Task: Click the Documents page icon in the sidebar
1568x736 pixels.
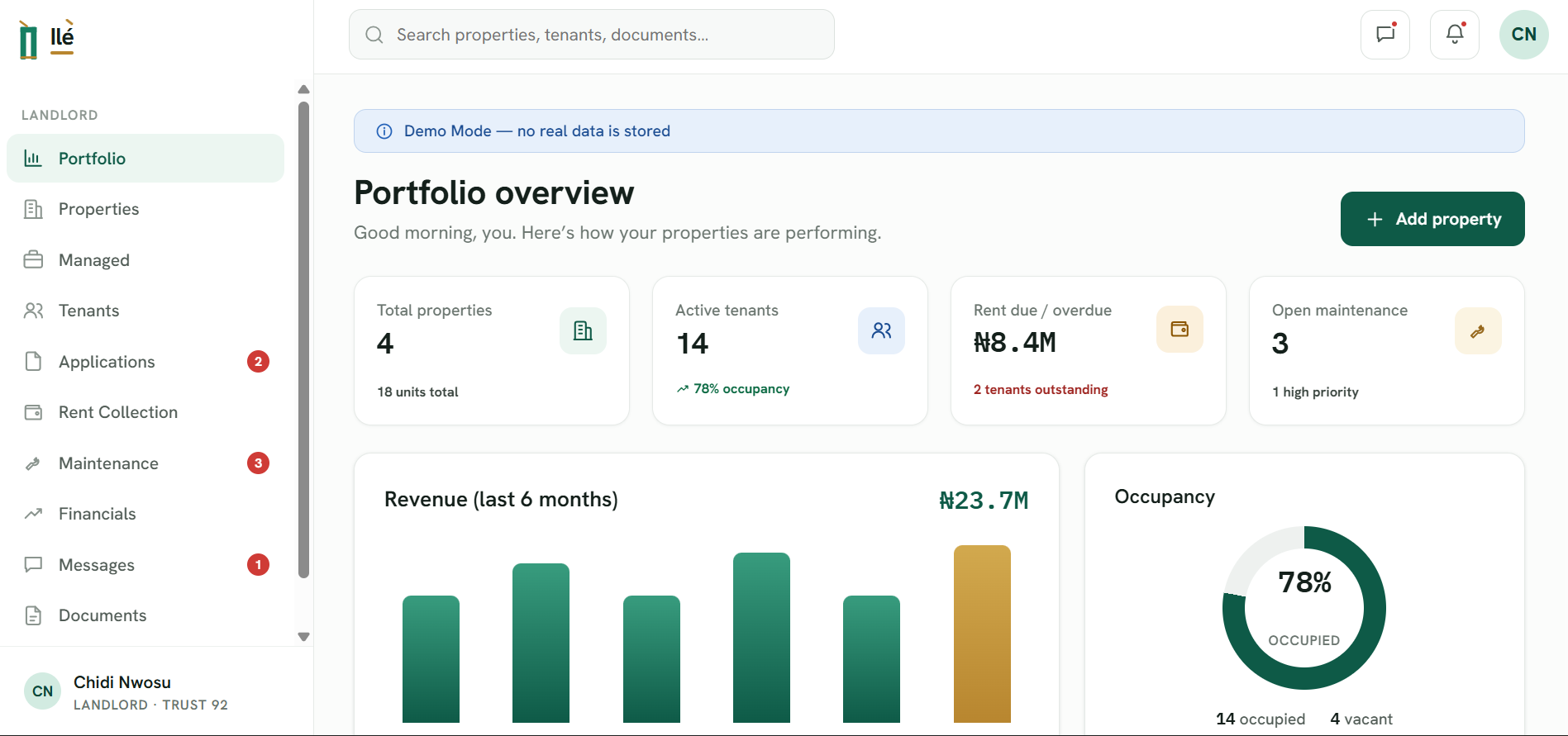Action: pyautogui.click(x=33, y=615)
